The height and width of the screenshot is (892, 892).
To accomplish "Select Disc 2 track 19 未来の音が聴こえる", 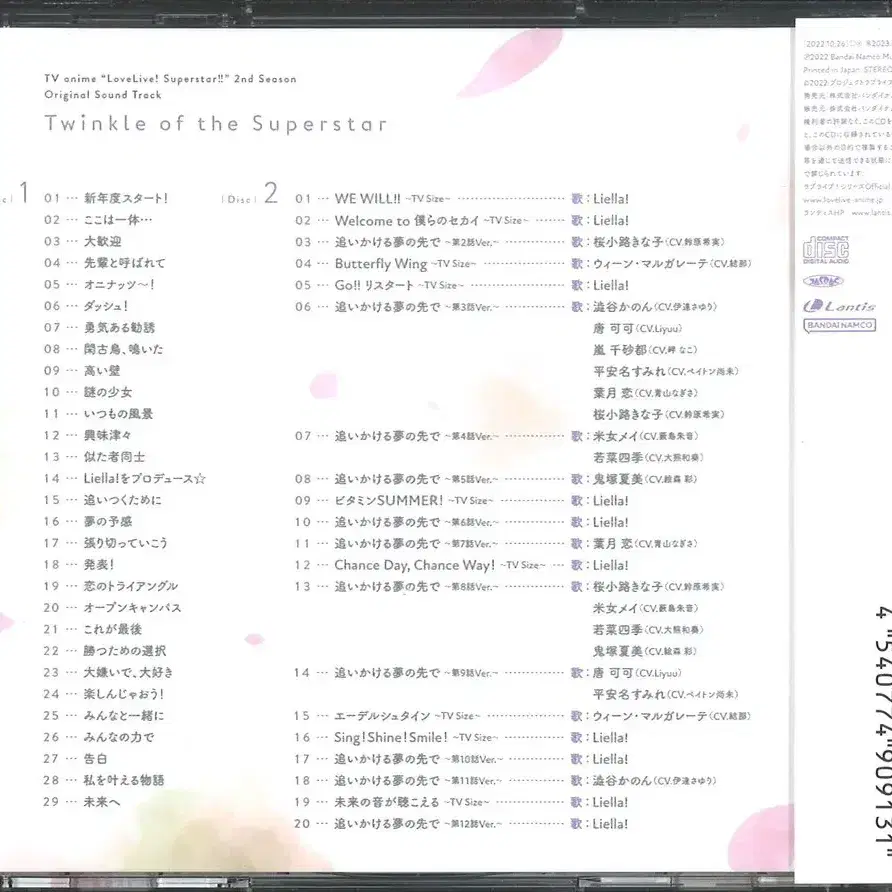I will (461, 802).
